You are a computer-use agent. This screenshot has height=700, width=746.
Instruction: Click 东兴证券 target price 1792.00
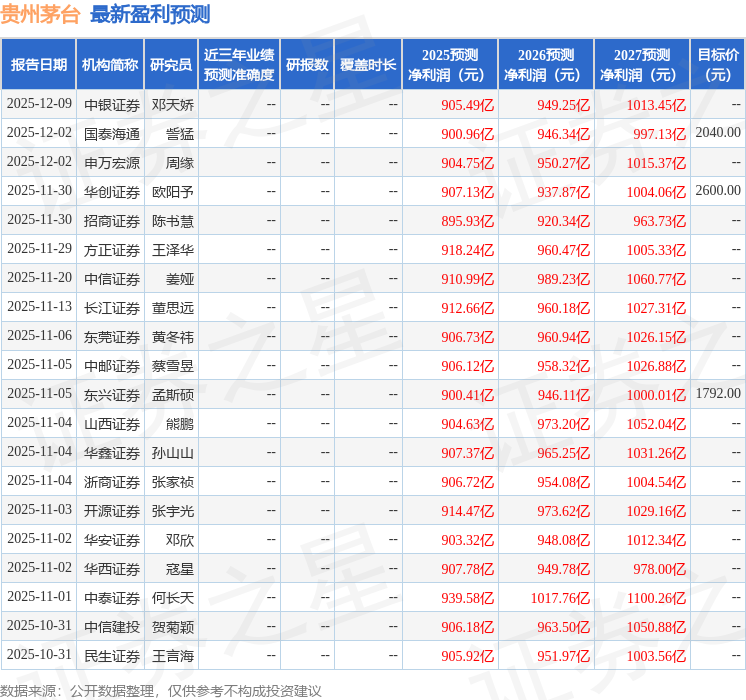(x=718, y=394)
